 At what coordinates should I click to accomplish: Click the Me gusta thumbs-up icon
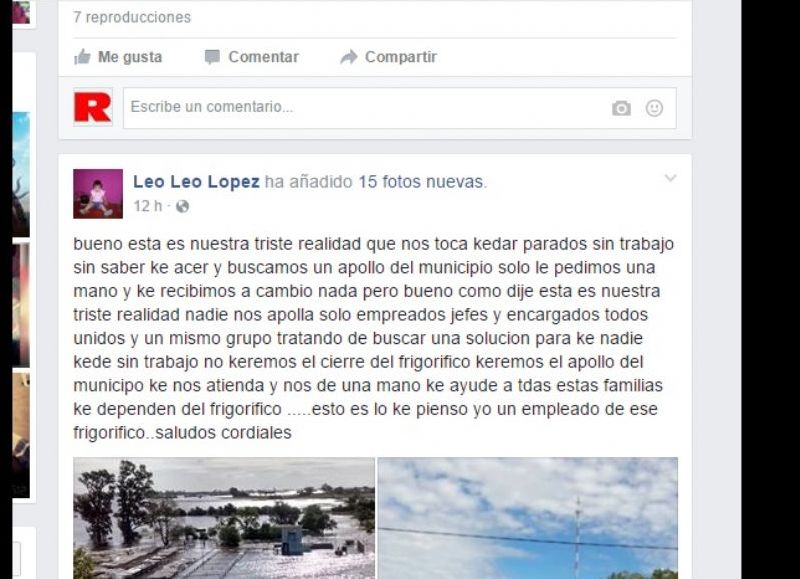82,57
